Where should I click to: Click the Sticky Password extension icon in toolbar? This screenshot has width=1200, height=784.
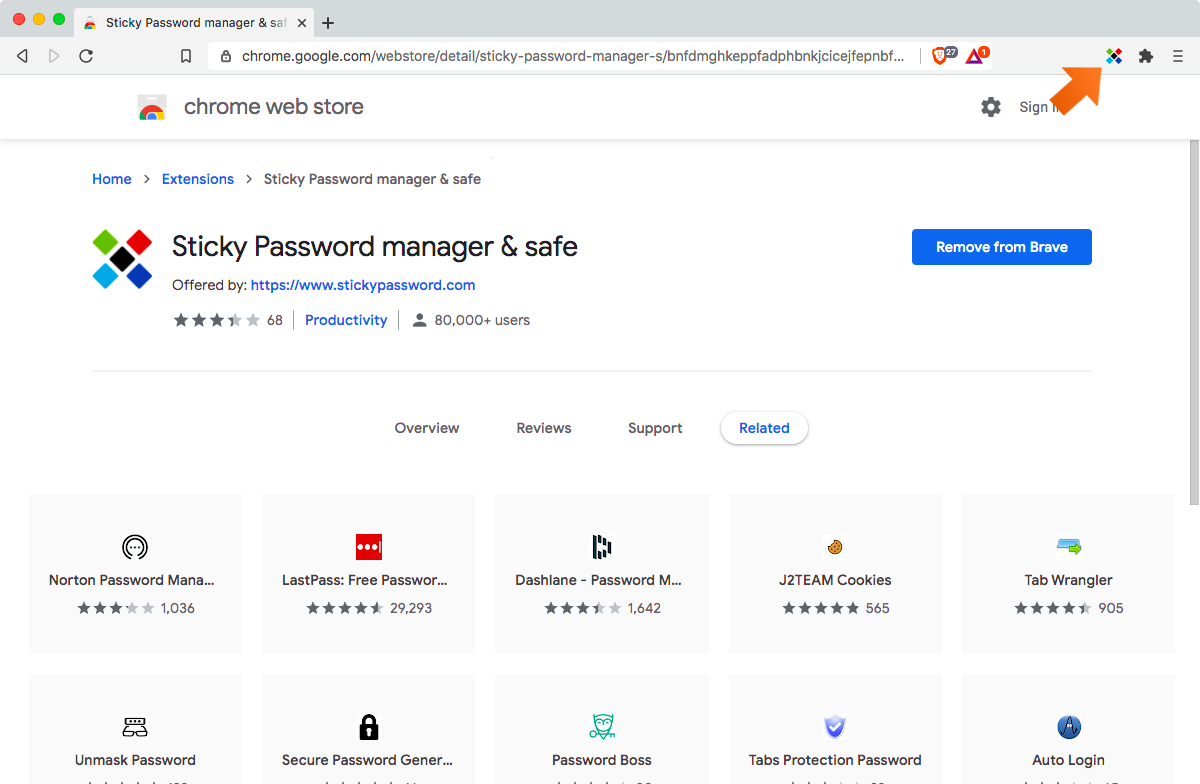(x=1114, y=56)
